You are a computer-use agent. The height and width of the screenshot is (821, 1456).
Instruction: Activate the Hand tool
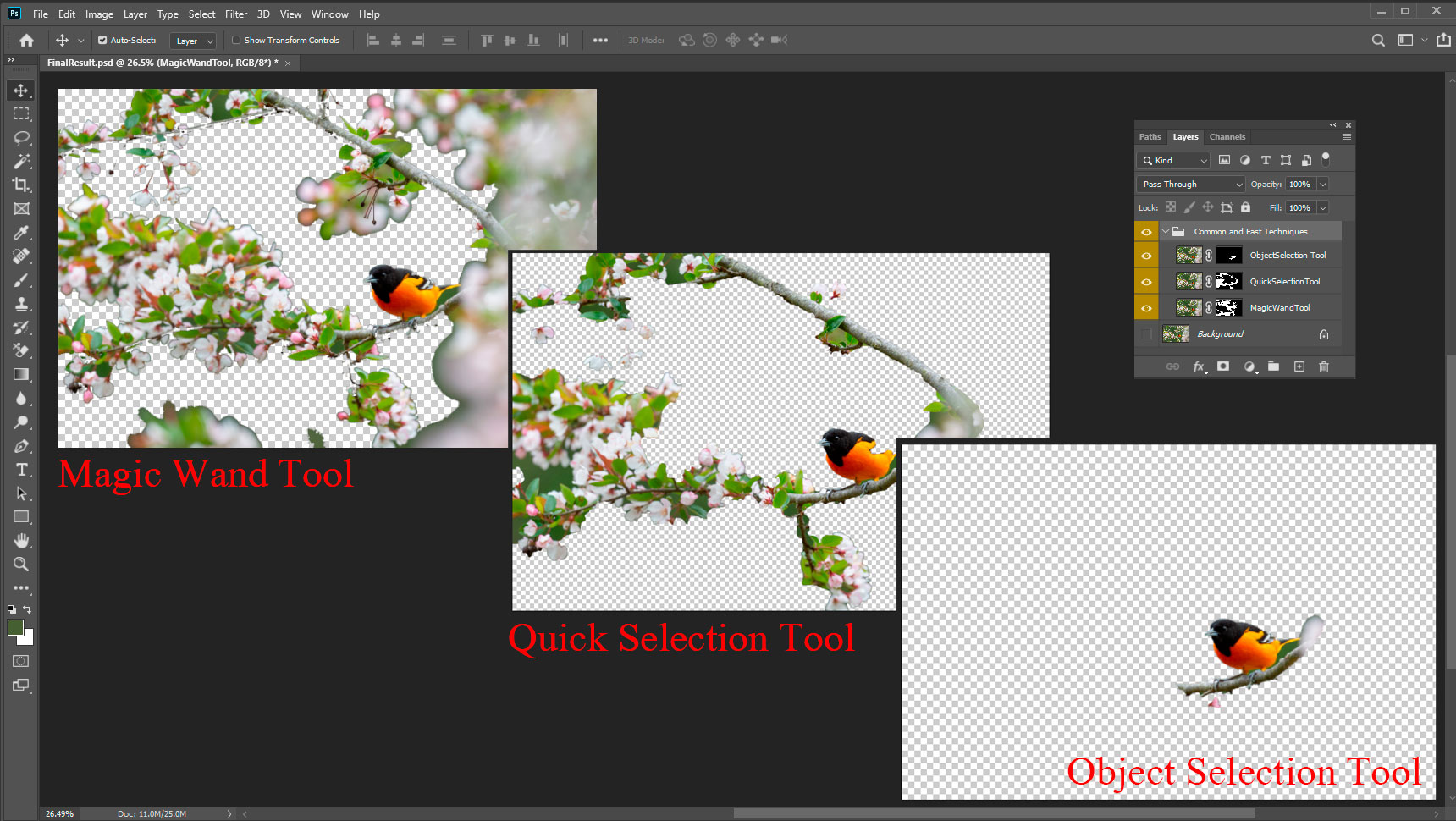pos(21,540)
